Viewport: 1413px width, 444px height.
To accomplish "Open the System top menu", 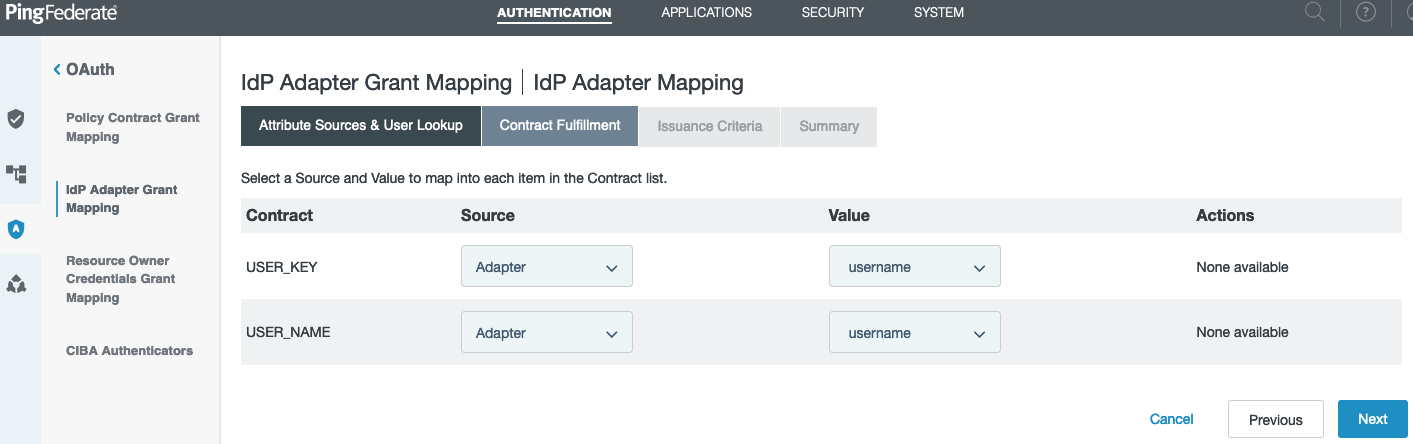I will coord(938,13).
